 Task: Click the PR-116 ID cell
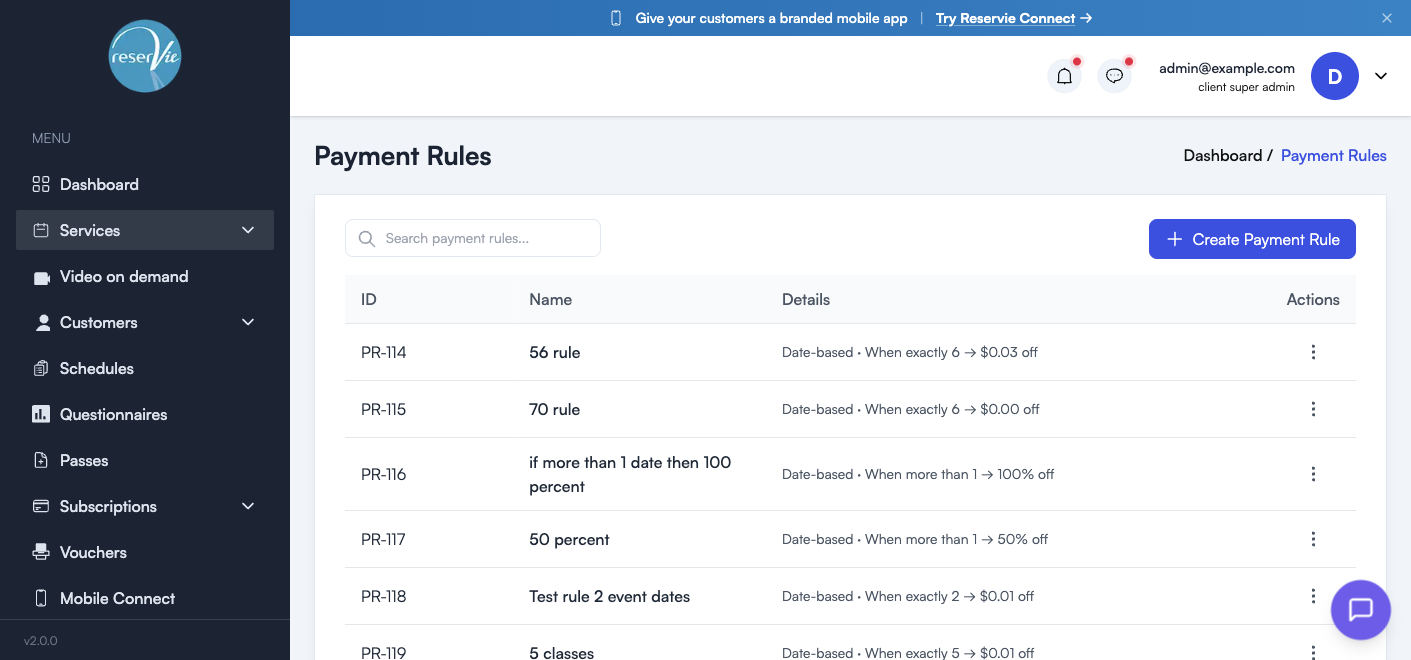(x=384, y=474)
